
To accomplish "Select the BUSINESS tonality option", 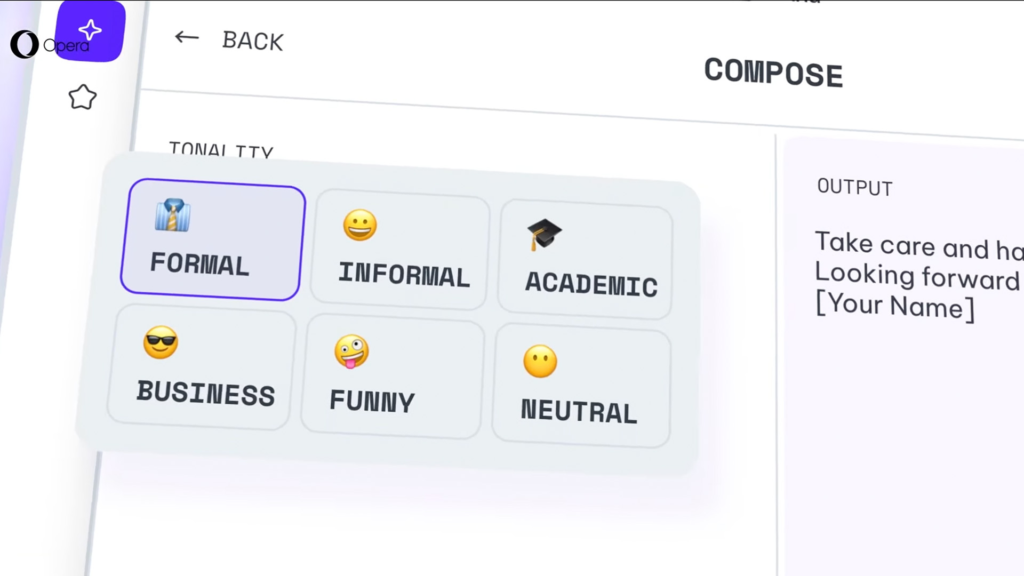I will click(201, 367).
